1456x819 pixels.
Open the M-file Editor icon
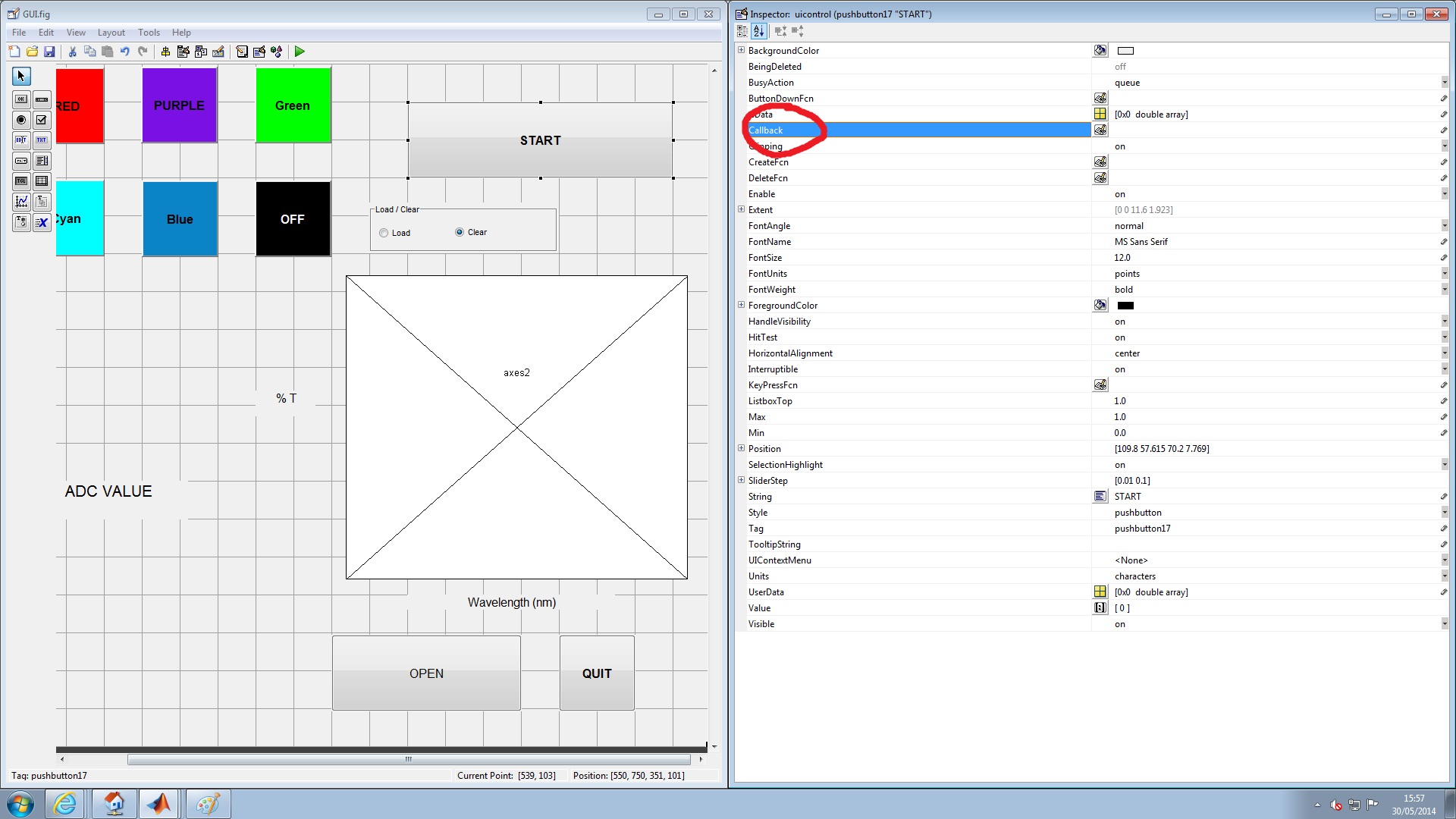242,52
